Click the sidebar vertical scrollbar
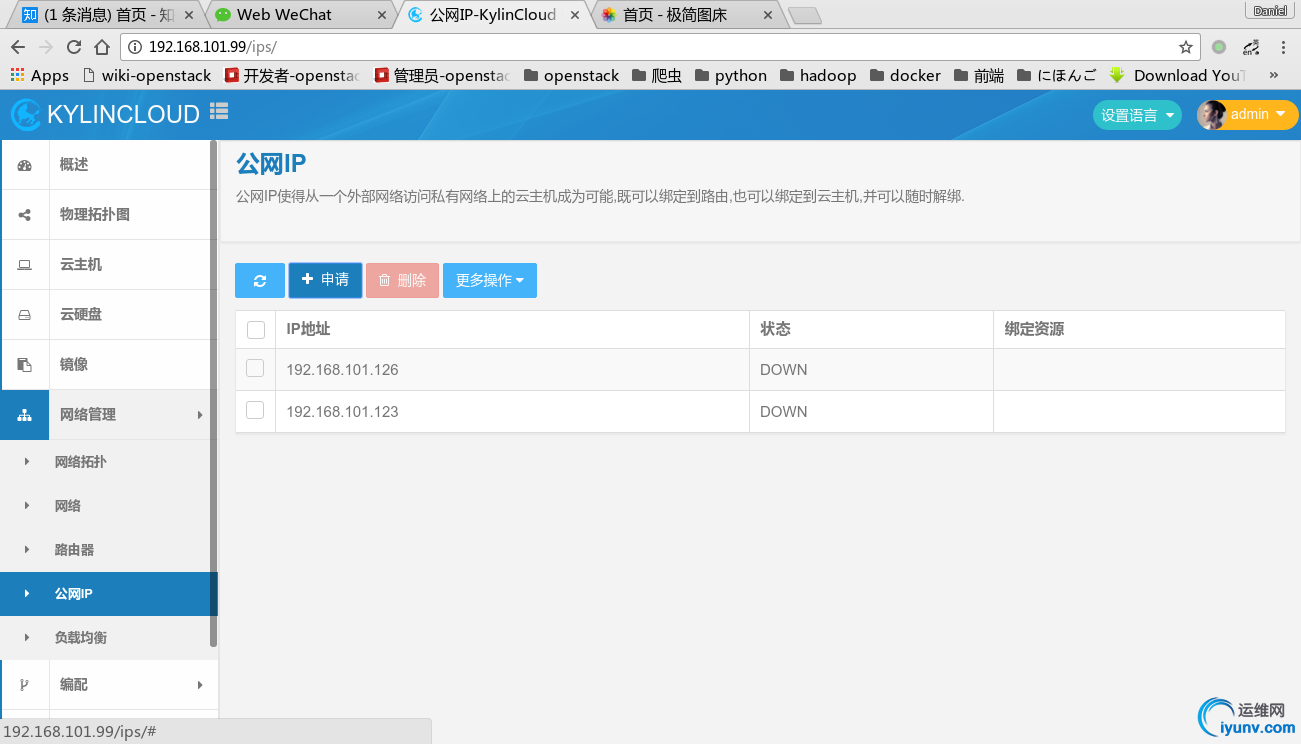 pos(213,393)
